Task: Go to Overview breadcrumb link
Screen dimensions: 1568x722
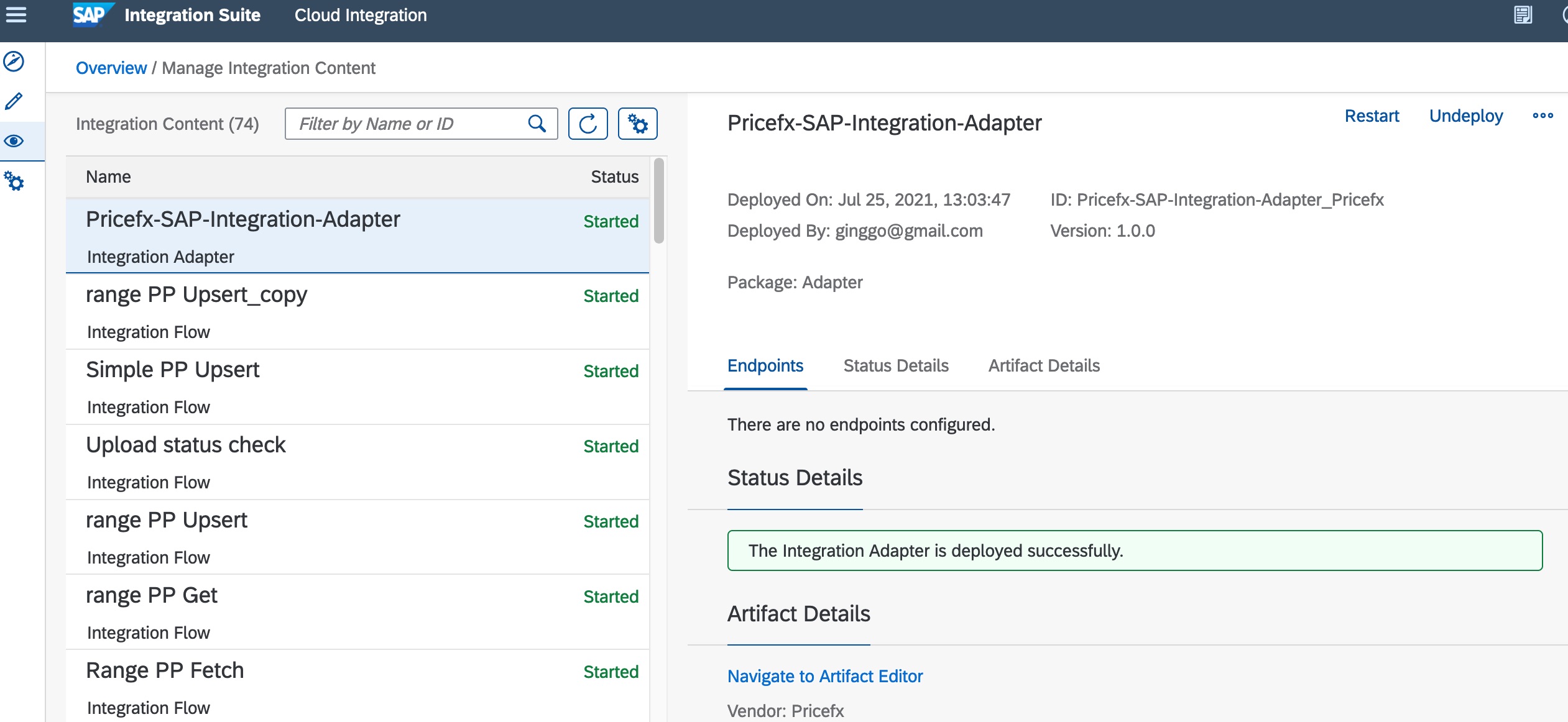Action: coord(111,68)
